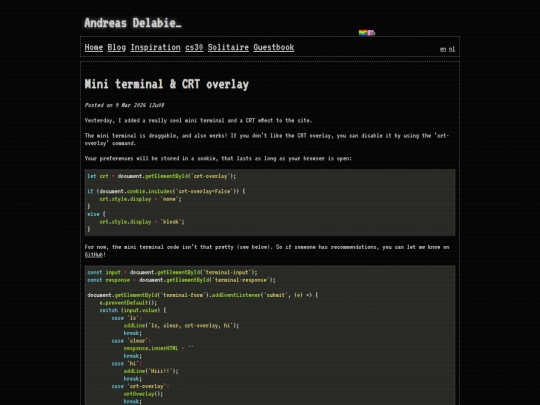
Task: Launch Solitaire from navigation
Action: tap(228, 47)
